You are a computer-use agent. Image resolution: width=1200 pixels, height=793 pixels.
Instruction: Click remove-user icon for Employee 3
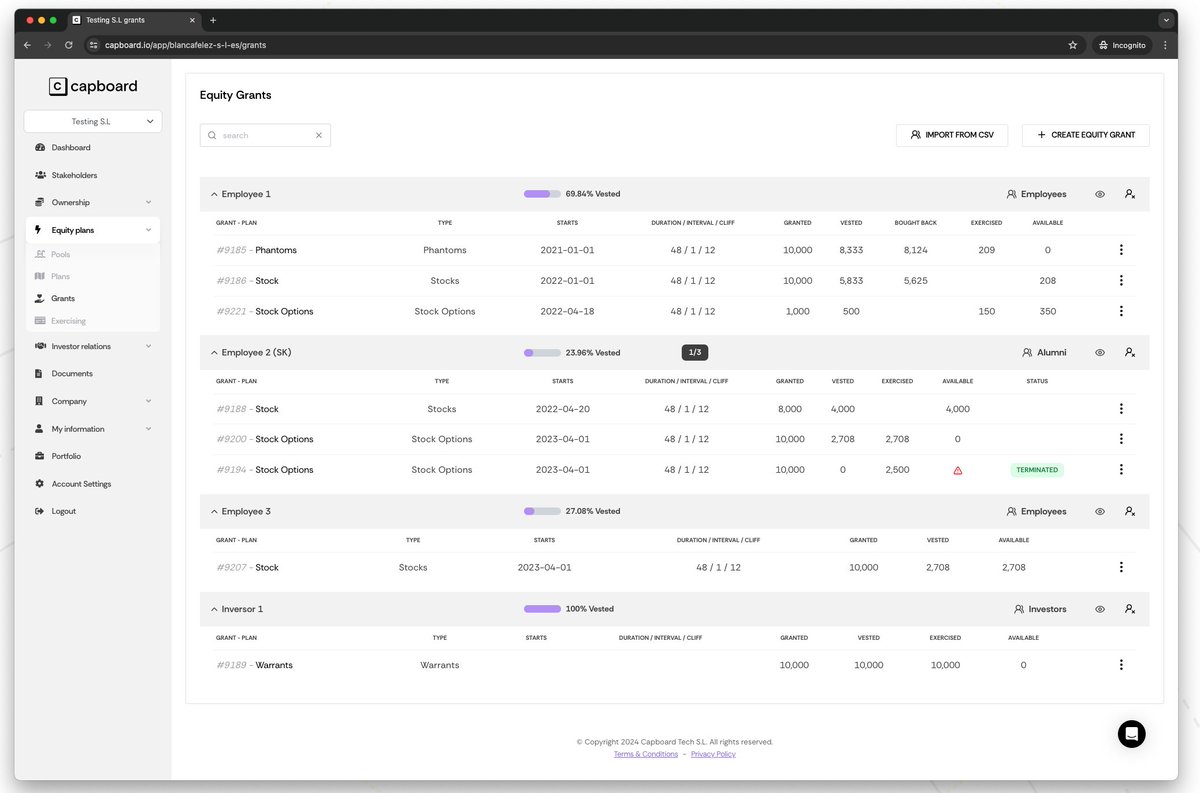[1130, 511]
